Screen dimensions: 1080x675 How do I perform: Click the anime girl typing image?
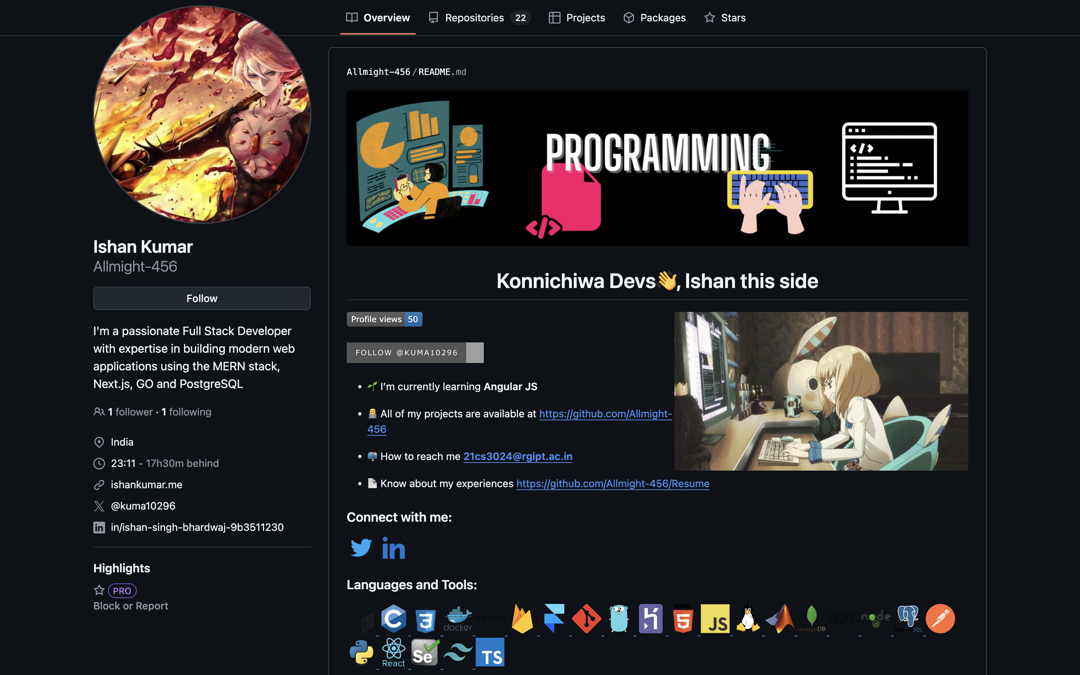(x=821, y=391)
